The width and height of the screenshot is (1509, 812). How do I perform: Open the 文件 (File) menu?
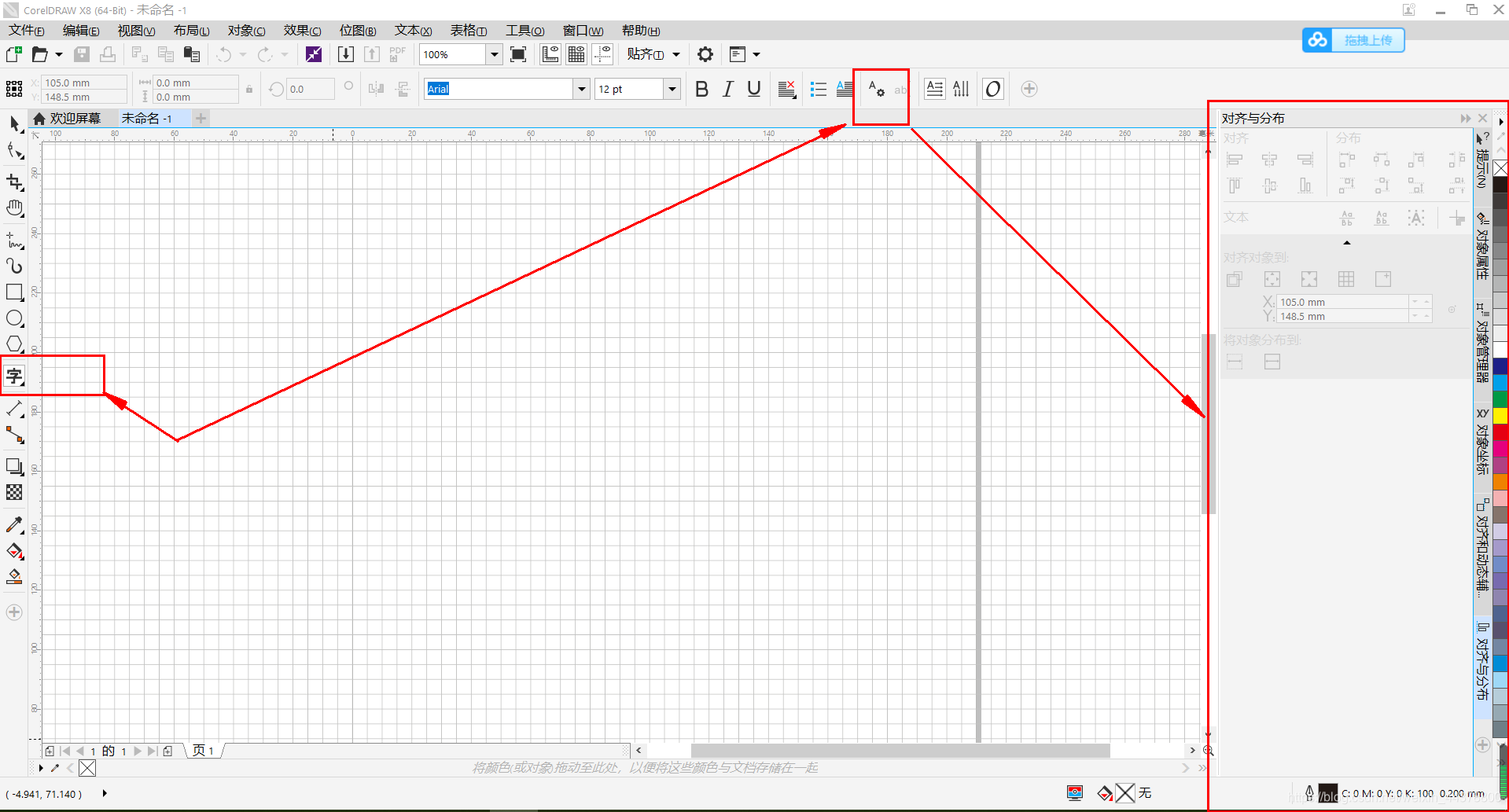click(26, 30)
